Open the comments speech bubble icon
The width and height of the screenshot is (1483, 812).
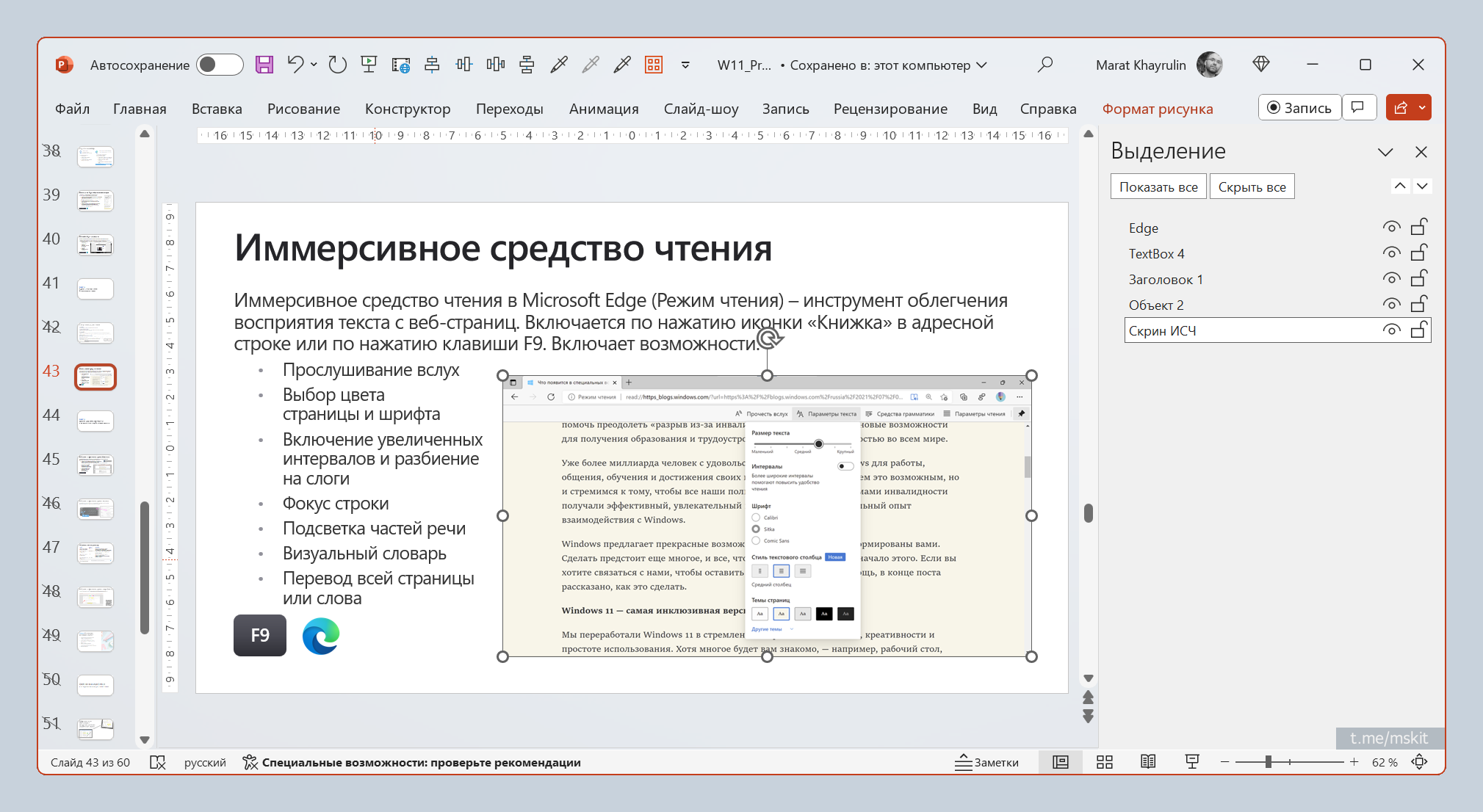click(x=1358, y=107)
